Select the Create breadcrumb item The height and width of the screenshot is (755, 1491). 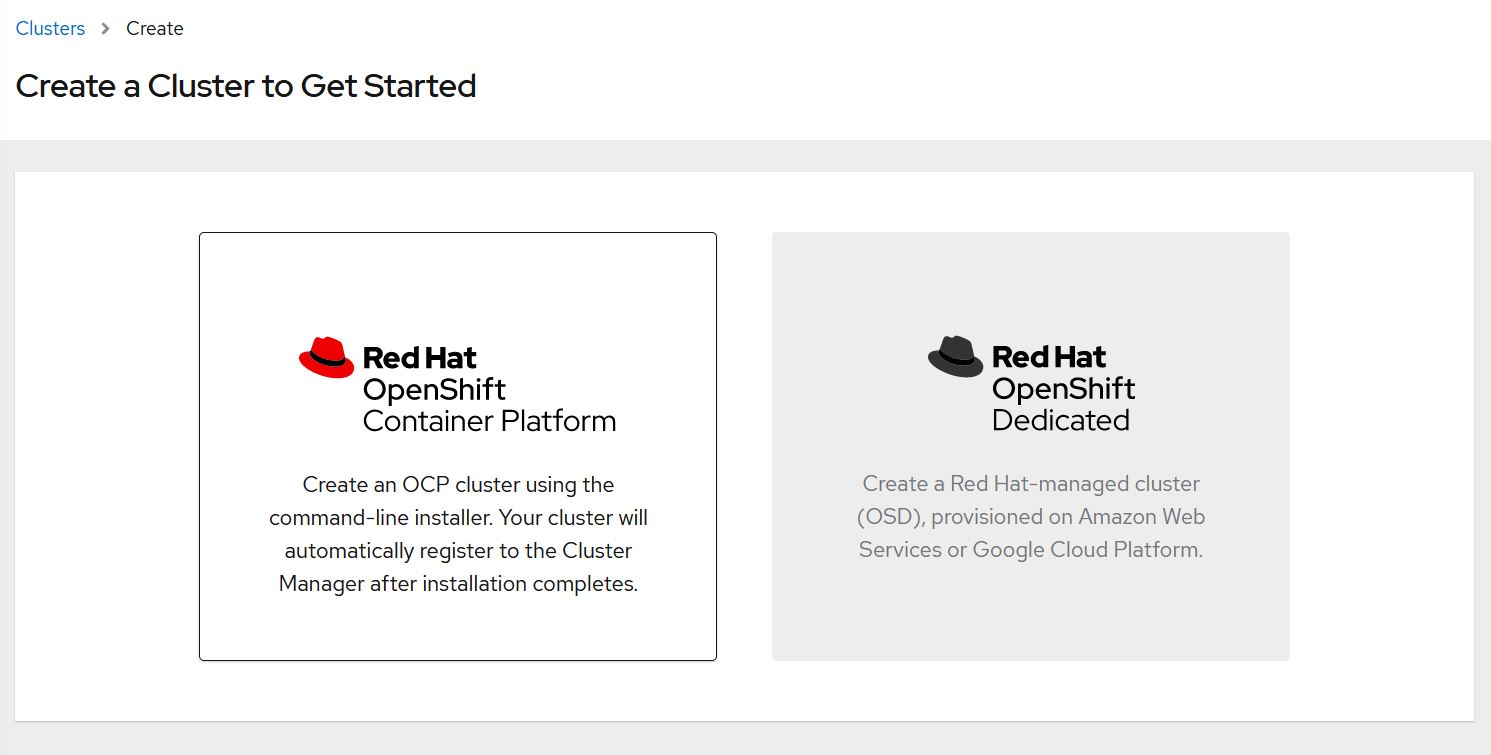[x=154, y=28]
